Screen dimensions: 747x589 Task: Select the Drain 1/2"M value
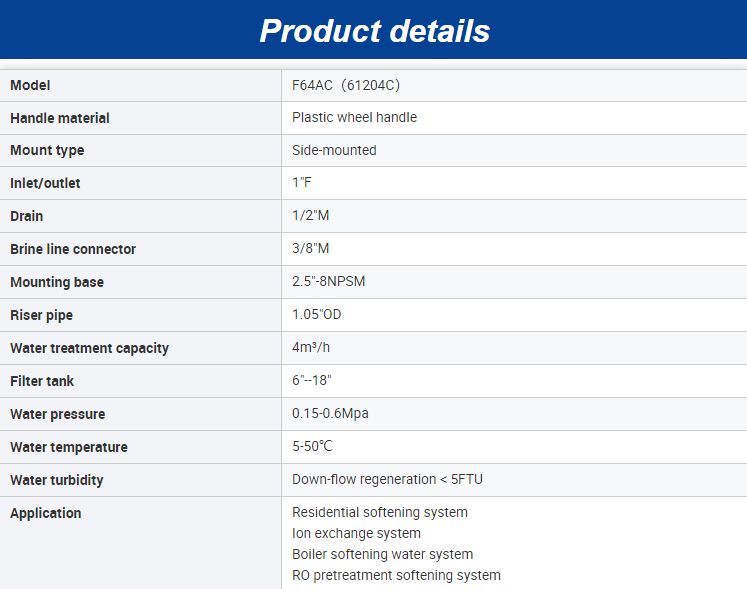(310, 217)
